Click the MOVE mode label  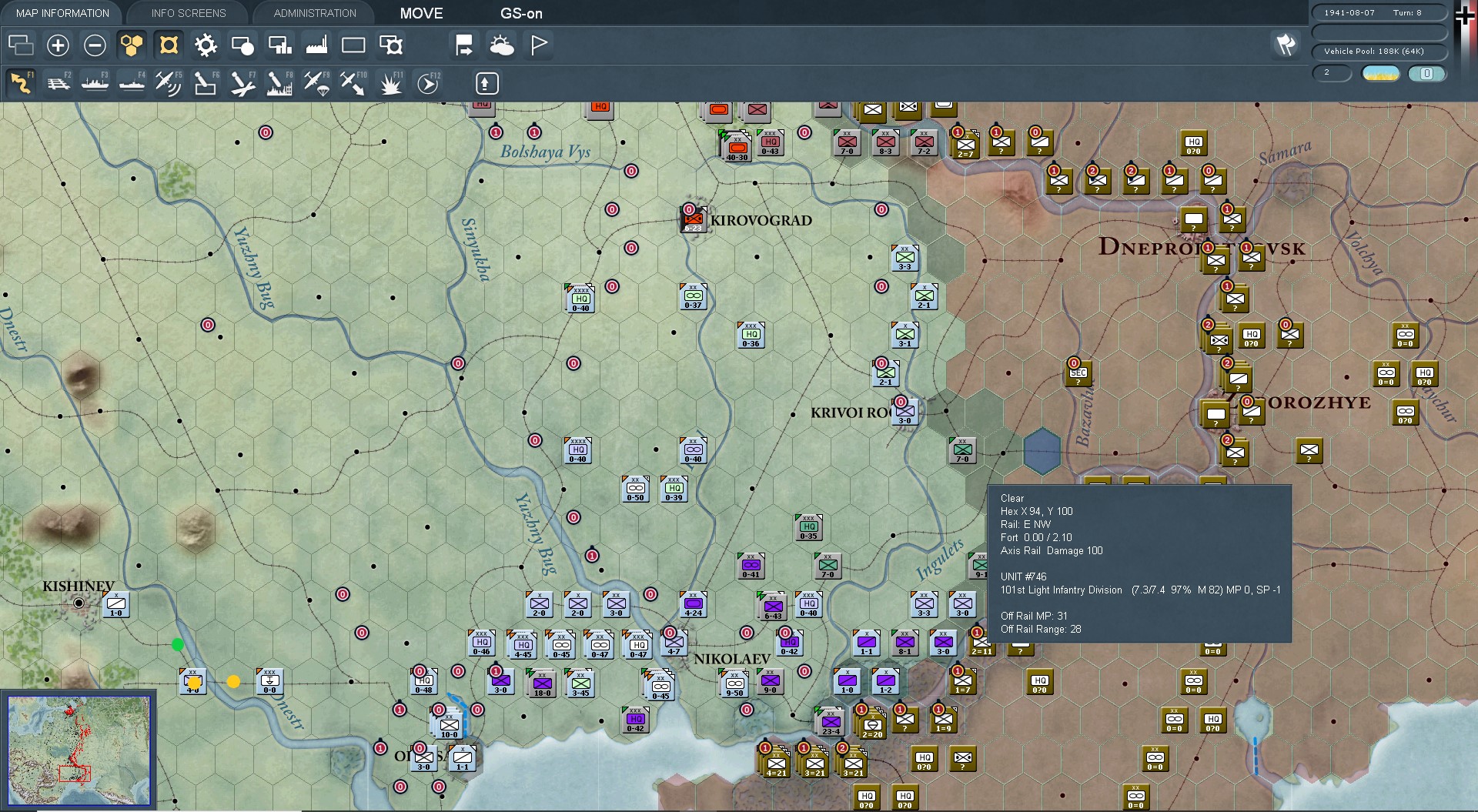click(x=421, y=13)
